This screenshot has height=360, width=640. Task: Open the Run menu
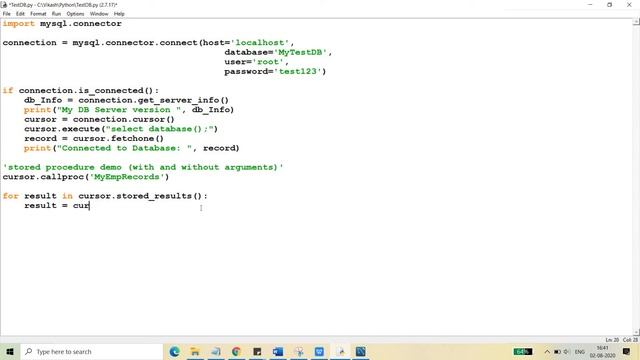pos(56,14)
